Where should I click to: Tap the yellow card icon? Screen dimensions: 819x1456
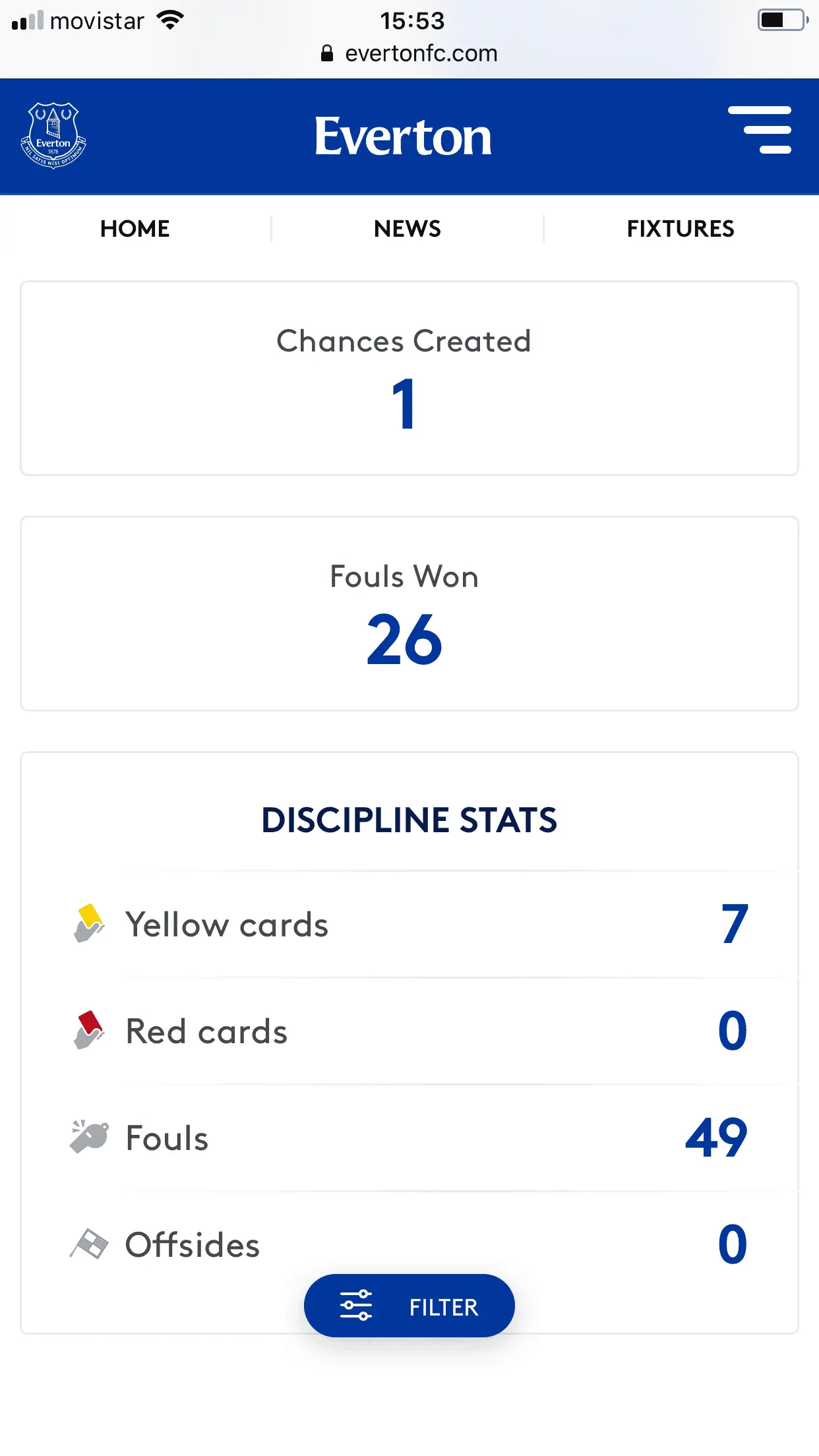coord(88,923)
